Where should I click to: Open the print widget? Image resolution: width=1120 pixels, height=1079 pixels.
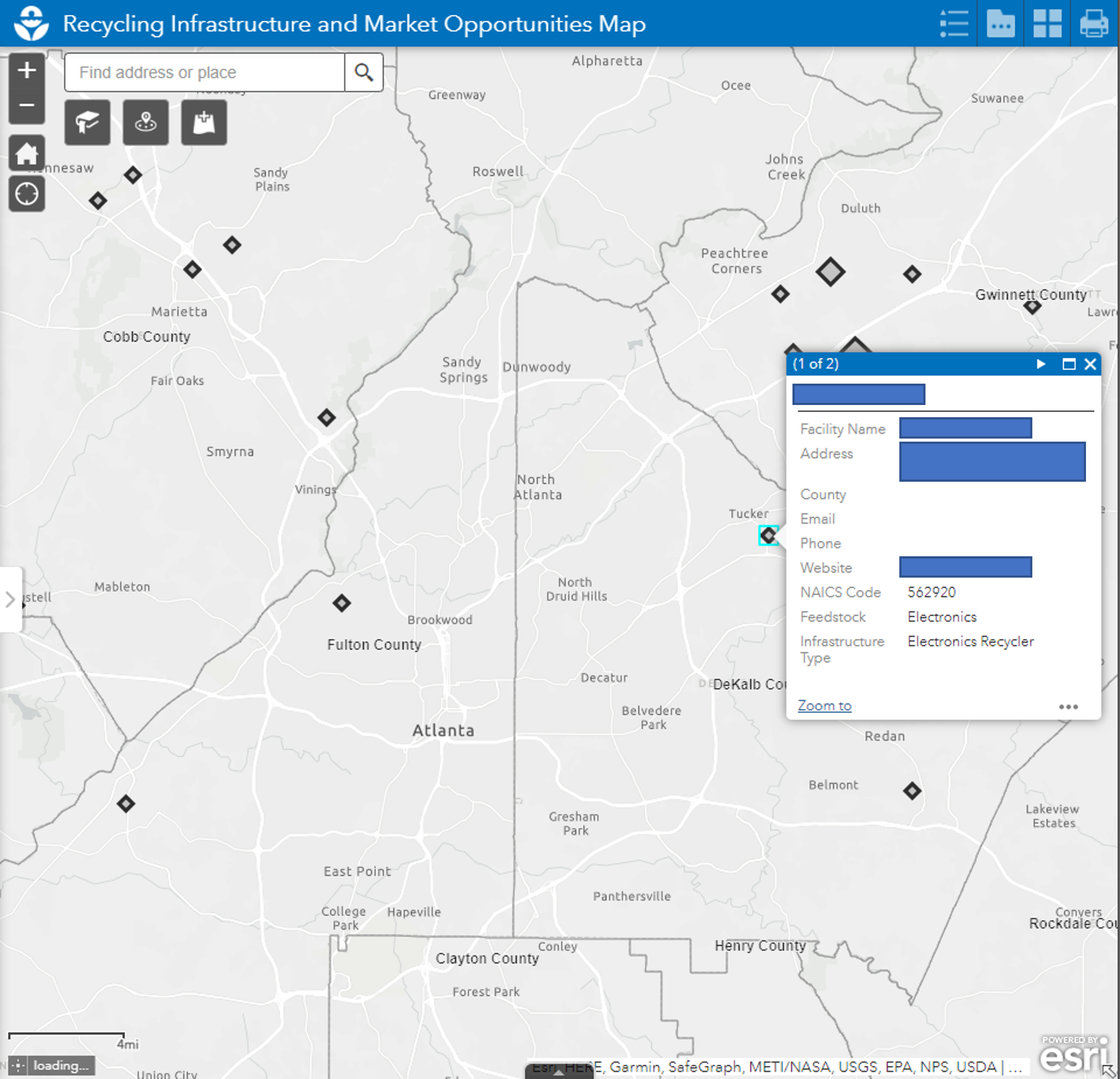(x=1093, y=24)
